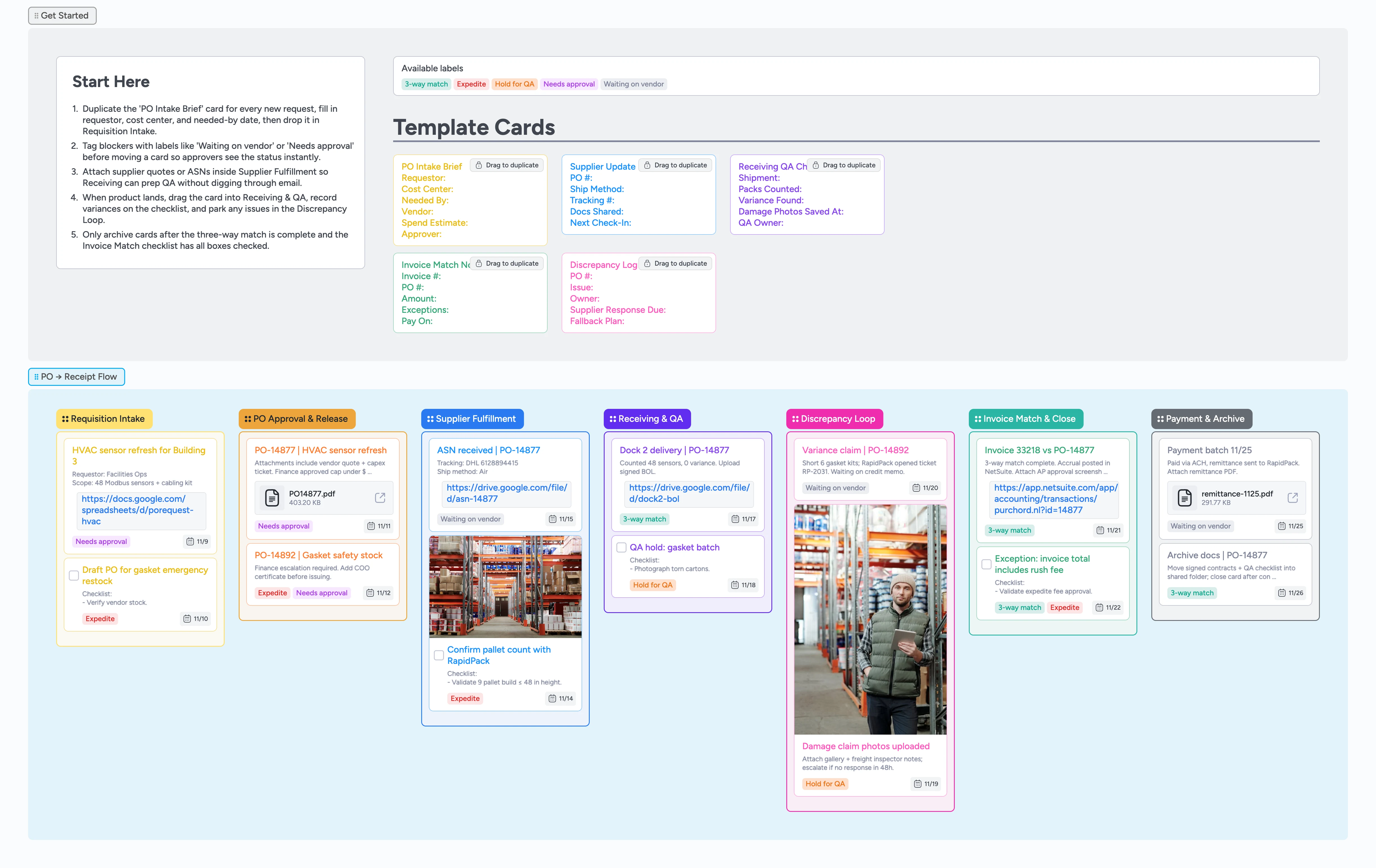Click the warehouse photo on ASN received card
The width and height of the screenshot is (1376, 868).
(505, 586)
